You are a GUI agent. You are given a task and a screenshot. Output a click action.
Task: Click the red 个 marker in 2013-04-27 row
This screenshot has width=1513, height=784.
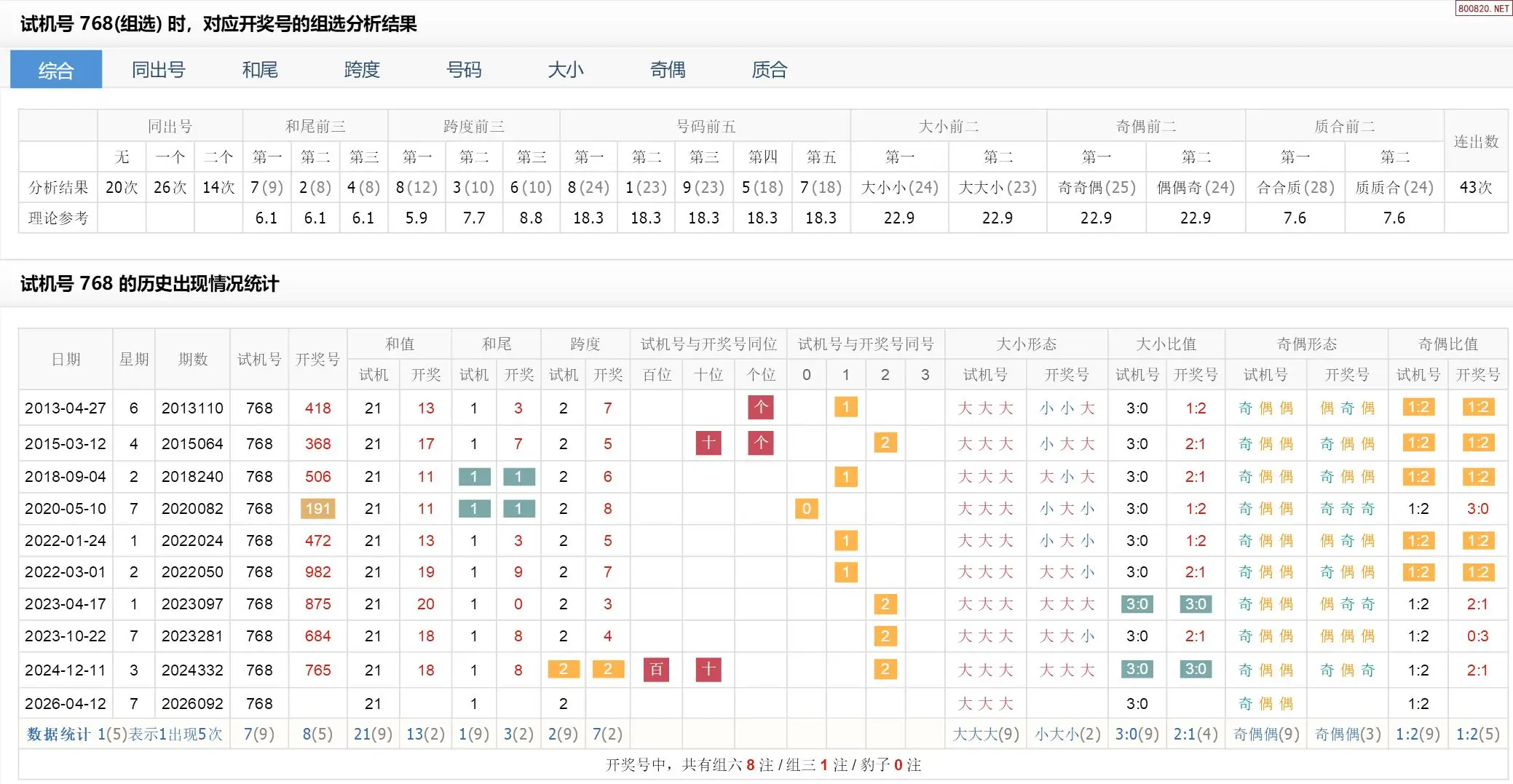(760, 408)
